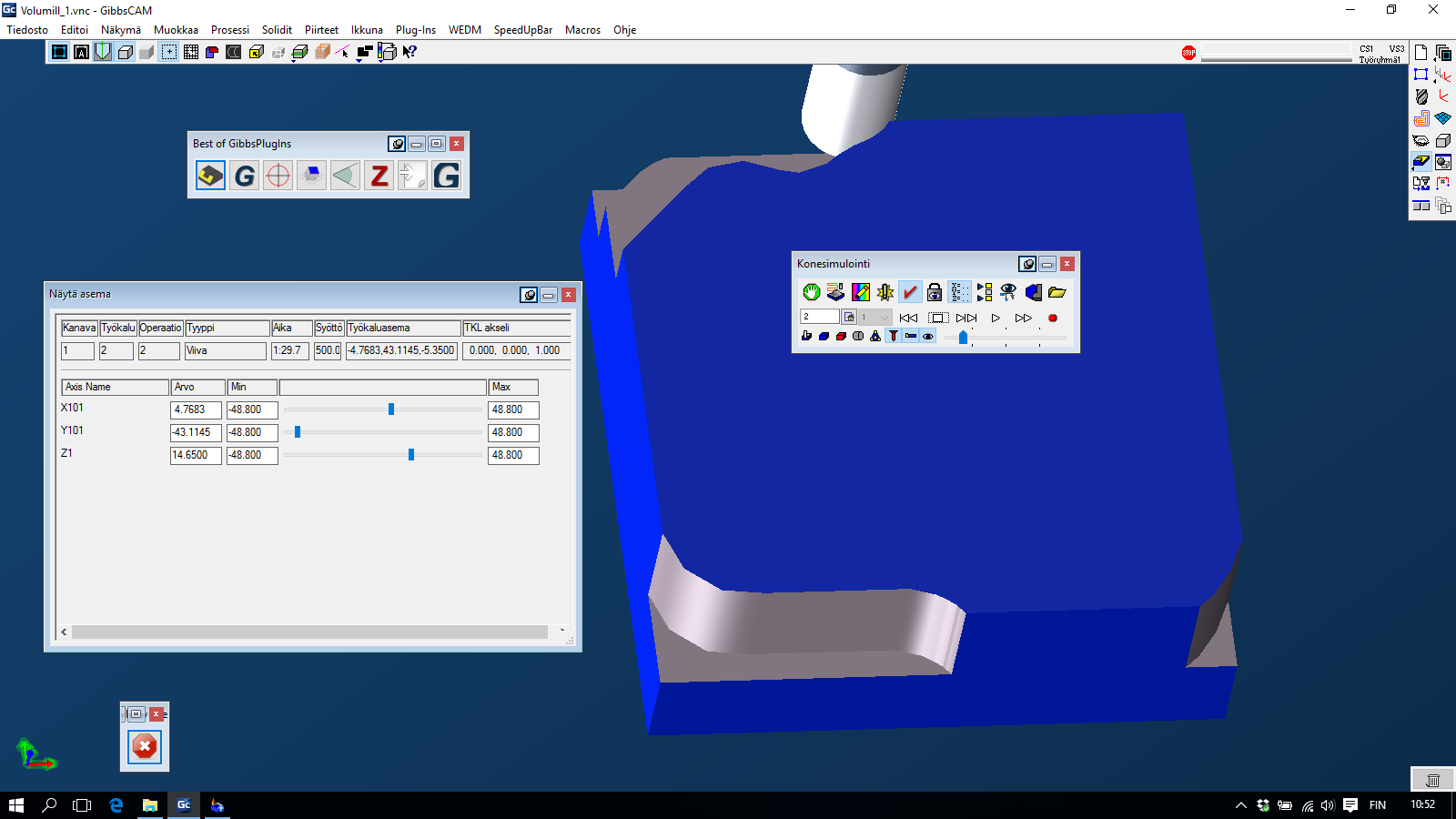
Task: Open the Prosessi menu
Action: click(230, 30)
